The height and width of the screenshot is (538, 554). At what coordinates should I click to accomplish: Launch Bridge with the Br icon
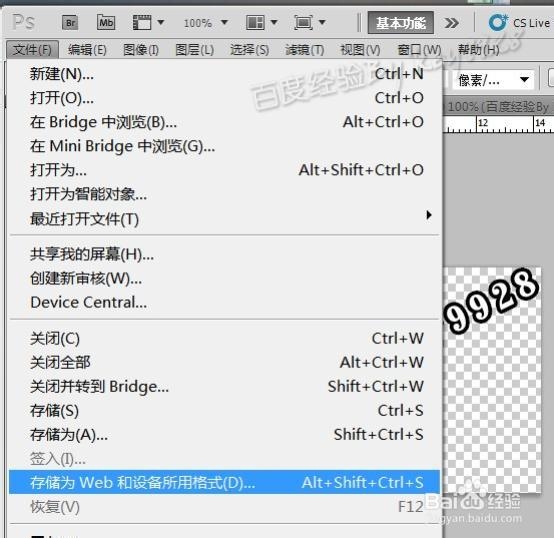pos(70,23)
